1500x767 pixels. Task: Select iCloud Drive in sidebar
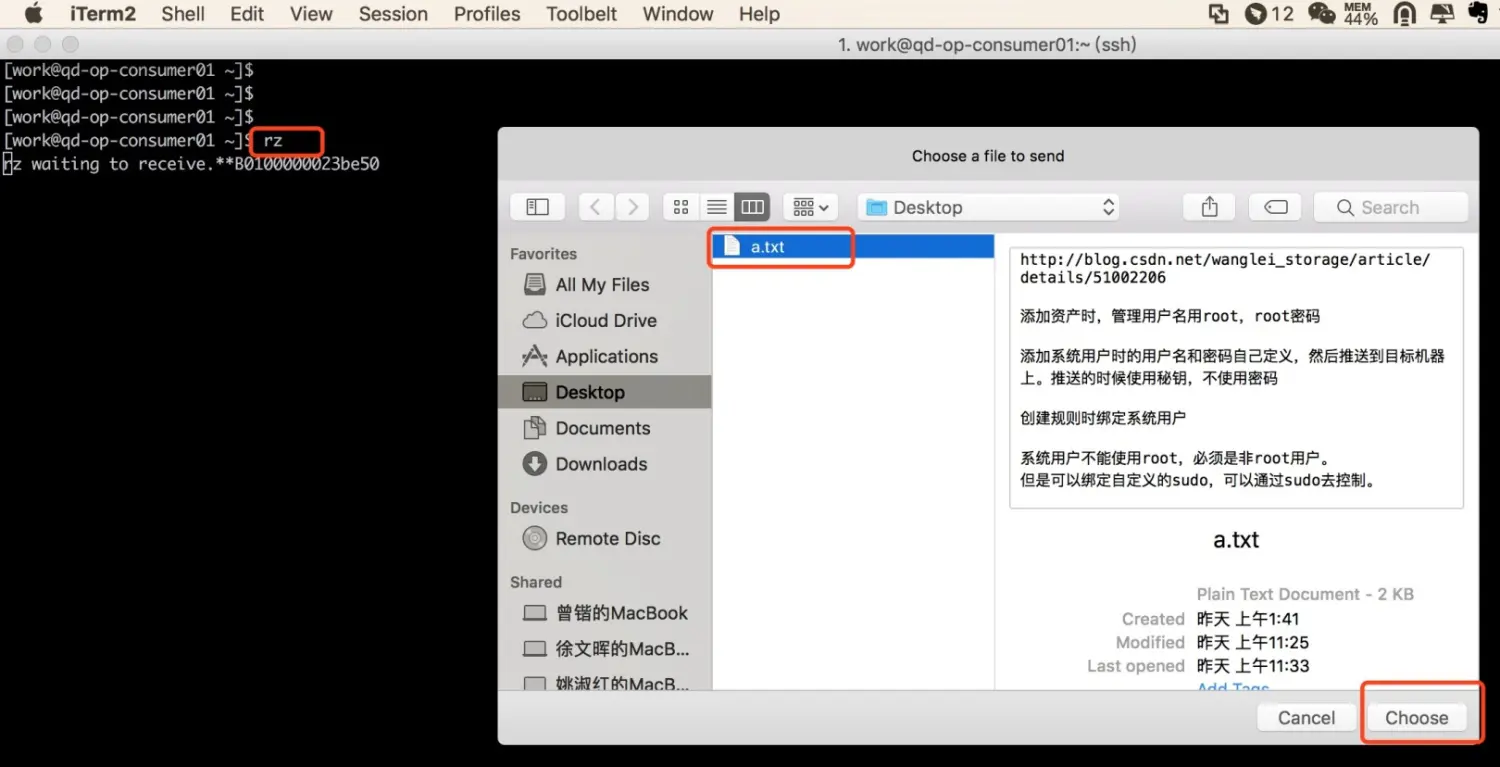605,321
